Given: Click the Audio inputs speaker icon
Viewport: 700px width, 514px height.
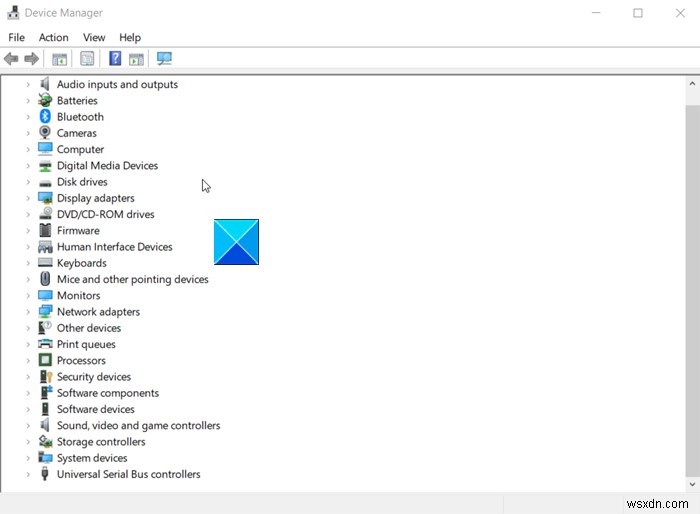Looking at the screenshot, I should pos(45,84).
